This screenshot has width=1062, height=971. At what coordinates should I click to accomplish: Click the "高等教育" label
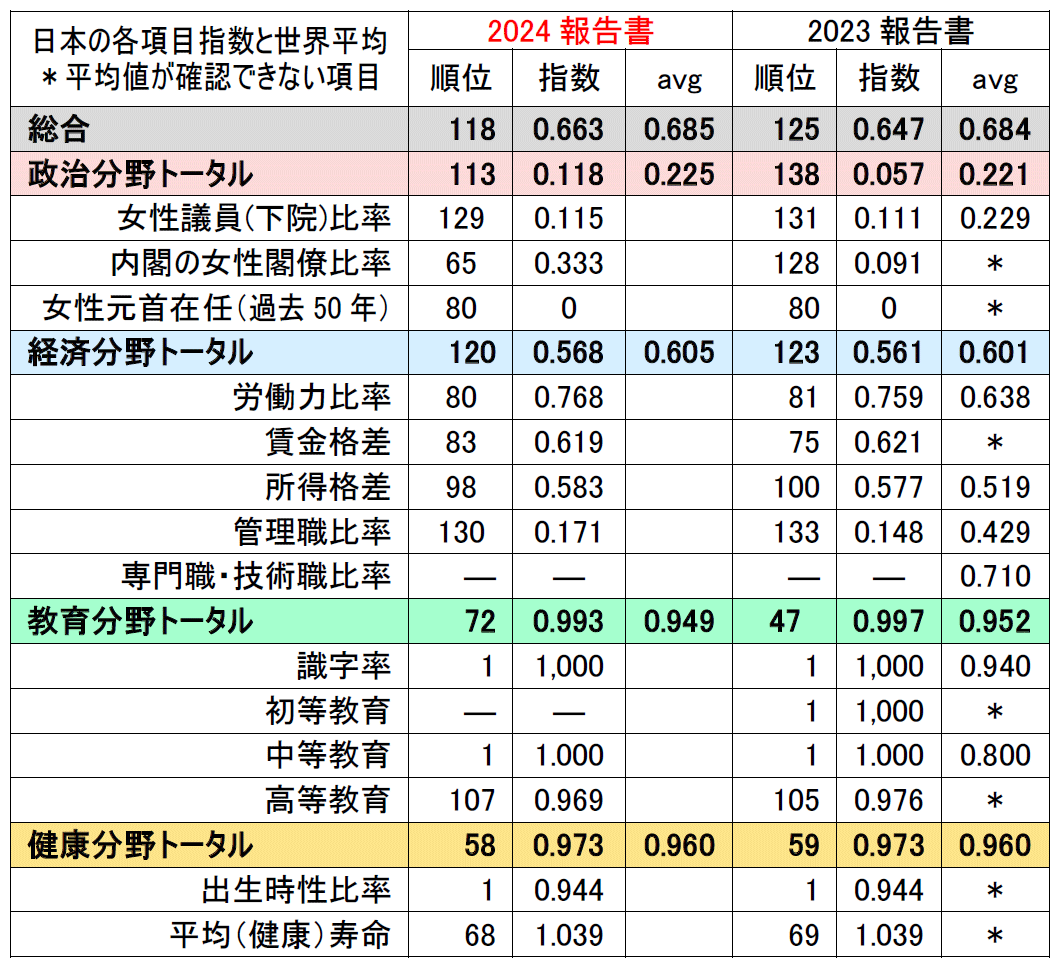coord(328,800)
